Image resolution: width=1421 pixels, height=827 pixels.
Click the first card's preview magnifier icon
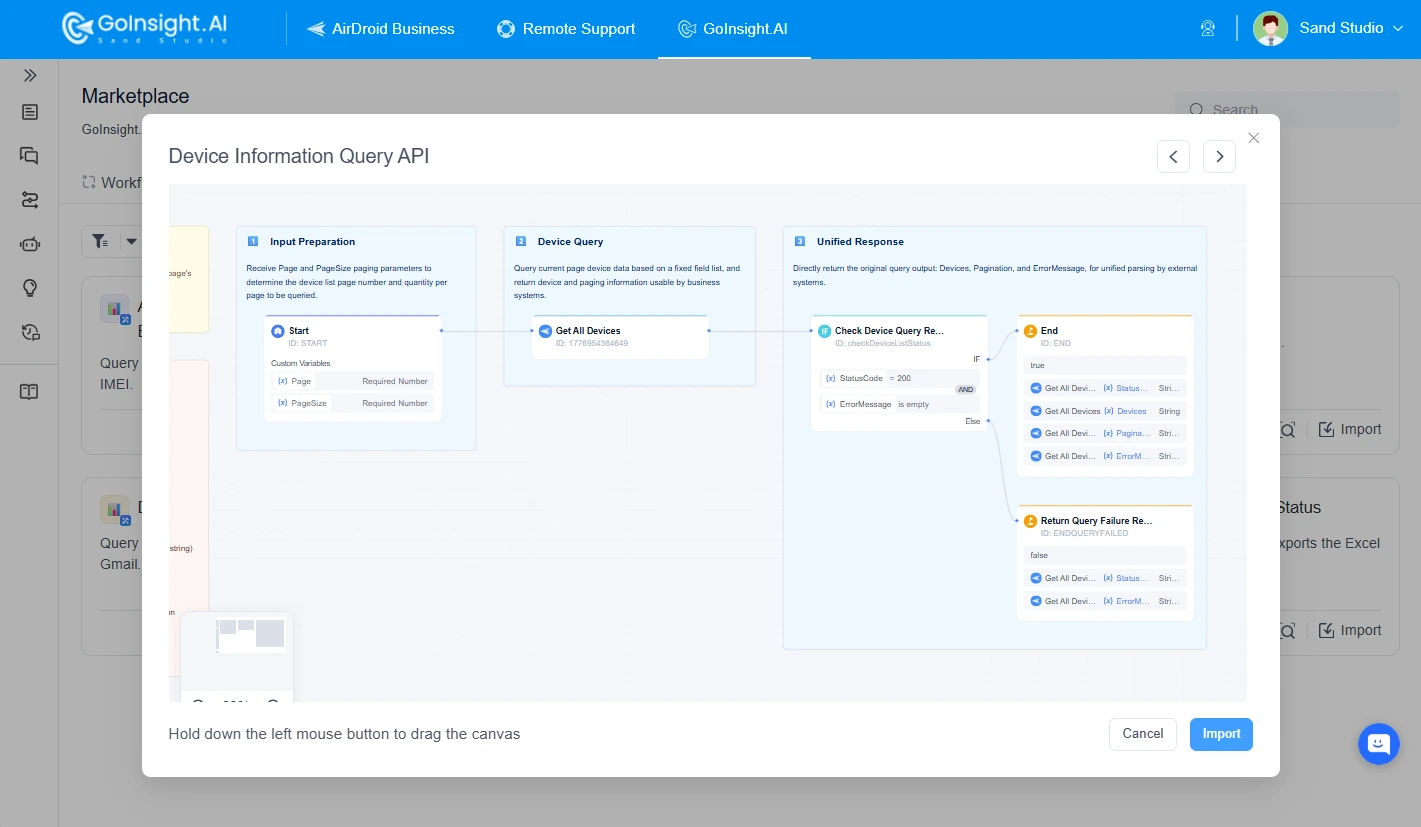tap(1288, 430)
